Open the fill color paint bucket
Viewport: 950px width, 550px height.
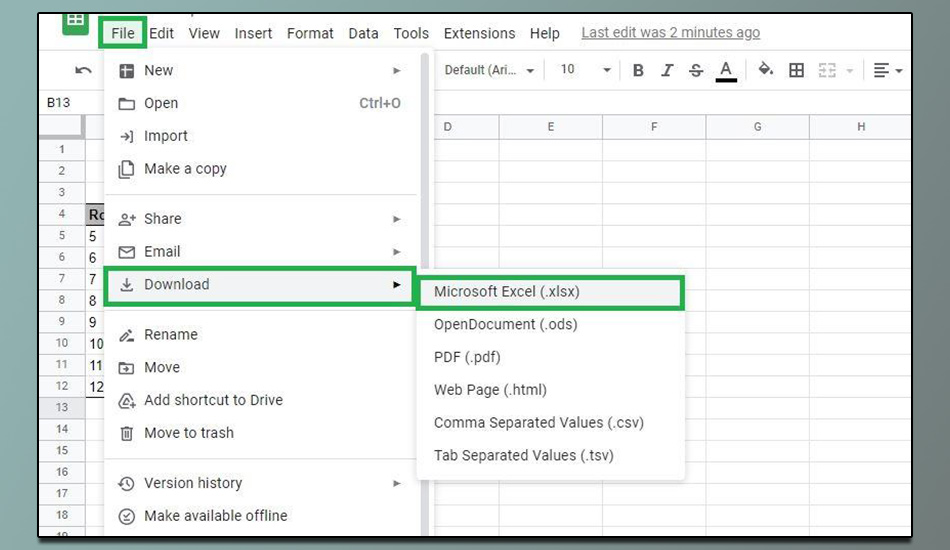click(765, 70)
